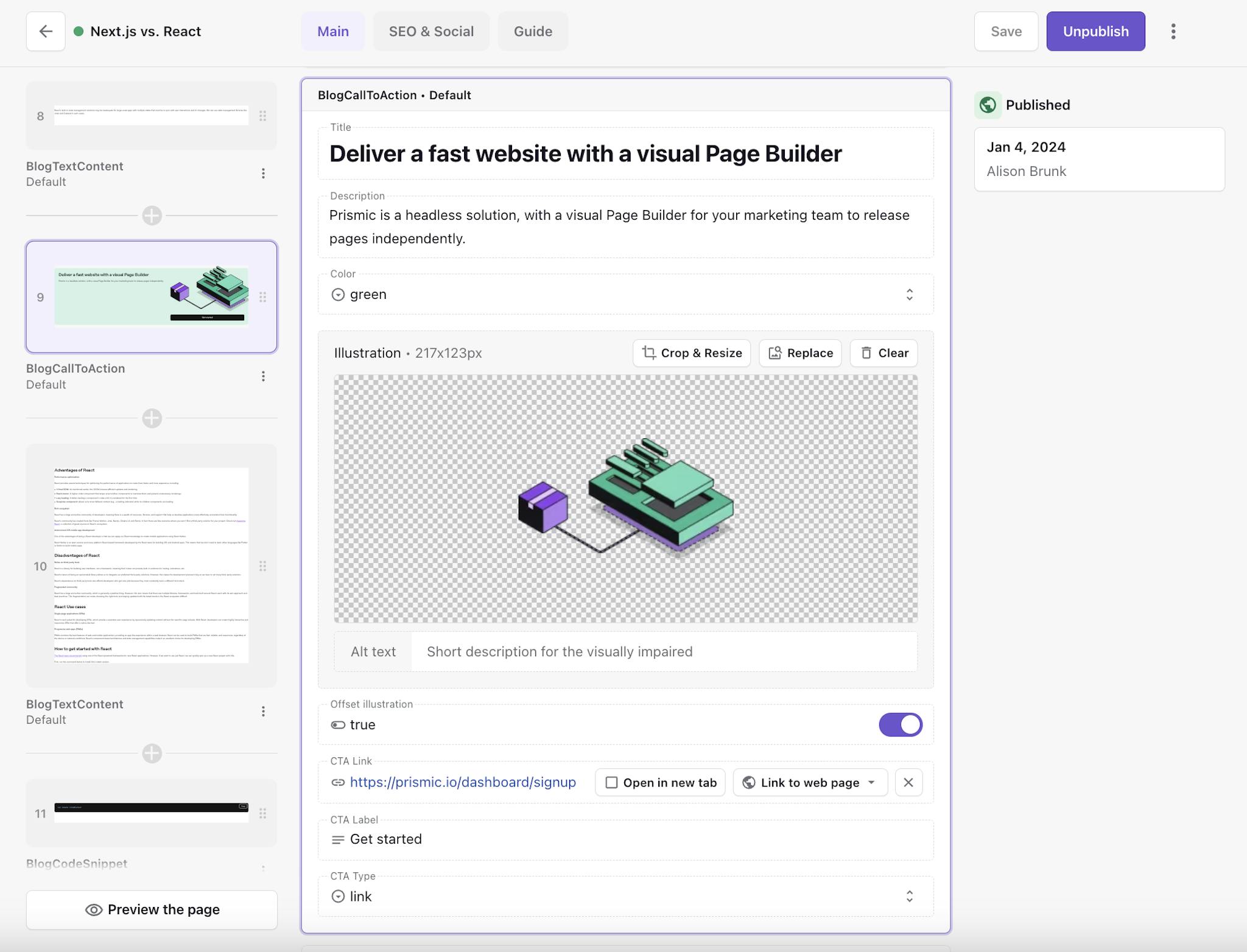Expand the Link to web page dropdown
The image size is (1247, 952).
809,782
